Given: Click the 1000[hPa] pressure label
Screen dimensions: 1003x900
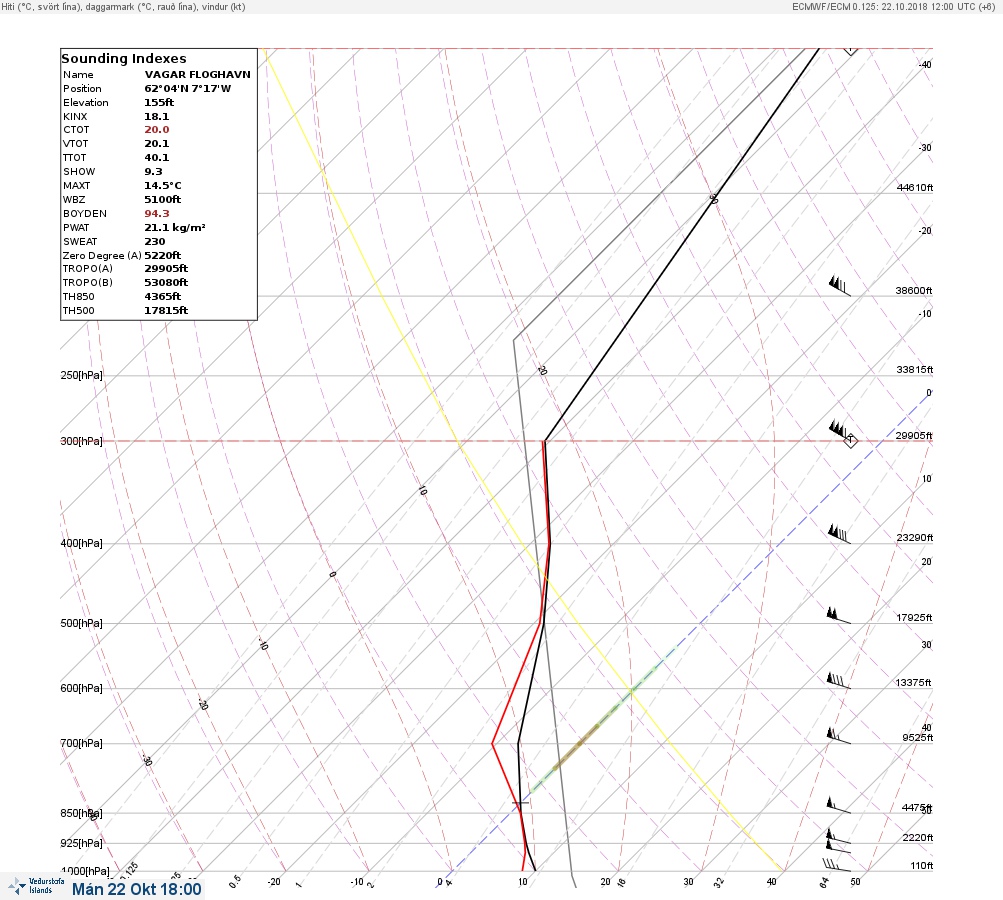Looking at the screenshot, I should coord(85,871).
